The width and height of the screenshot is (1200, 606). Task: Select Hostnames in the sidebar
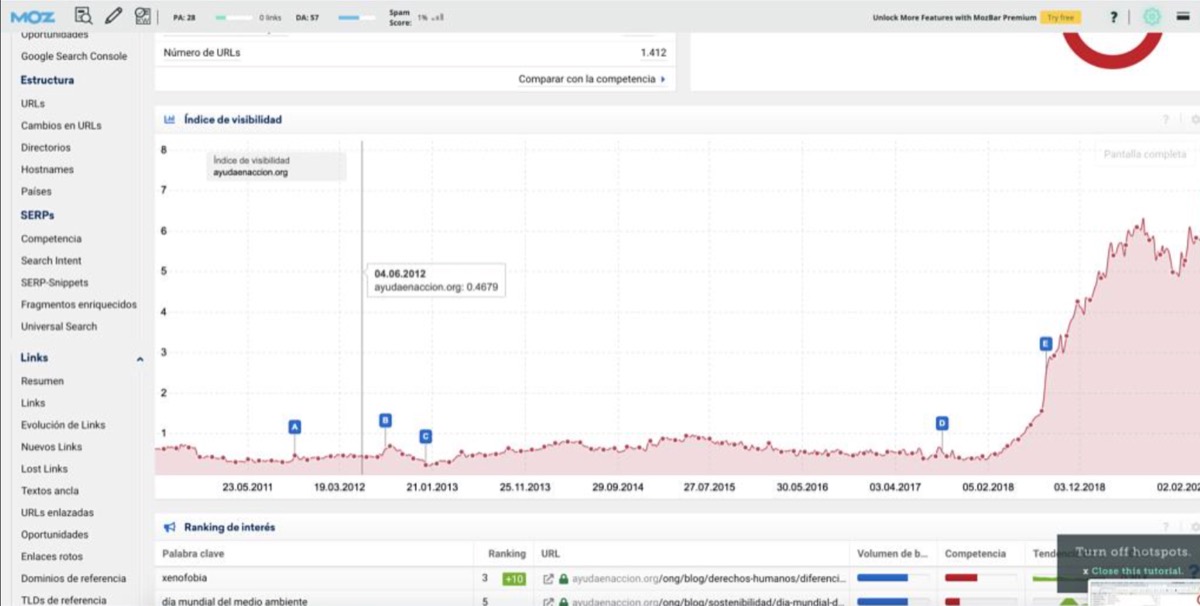[x=47, y=169]
